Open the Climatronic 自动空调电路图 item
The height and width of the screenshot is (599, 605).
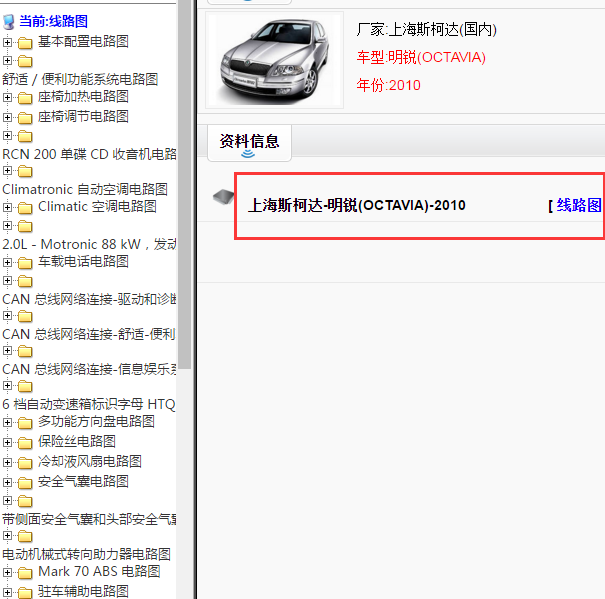(85, 190)
